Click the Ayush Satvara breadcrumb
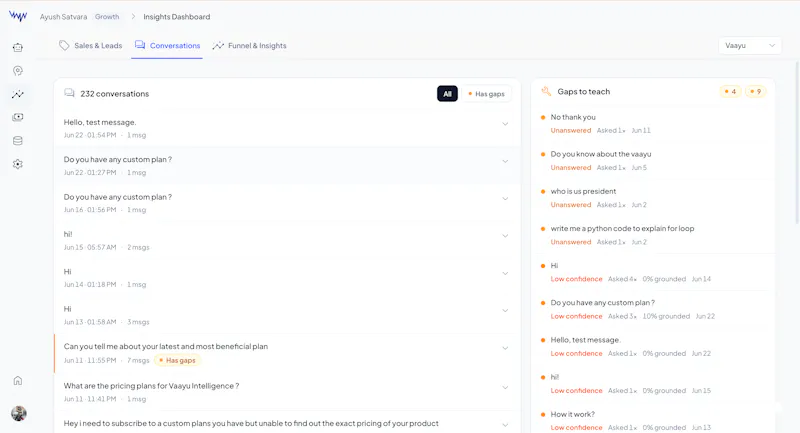 [63, 17]
